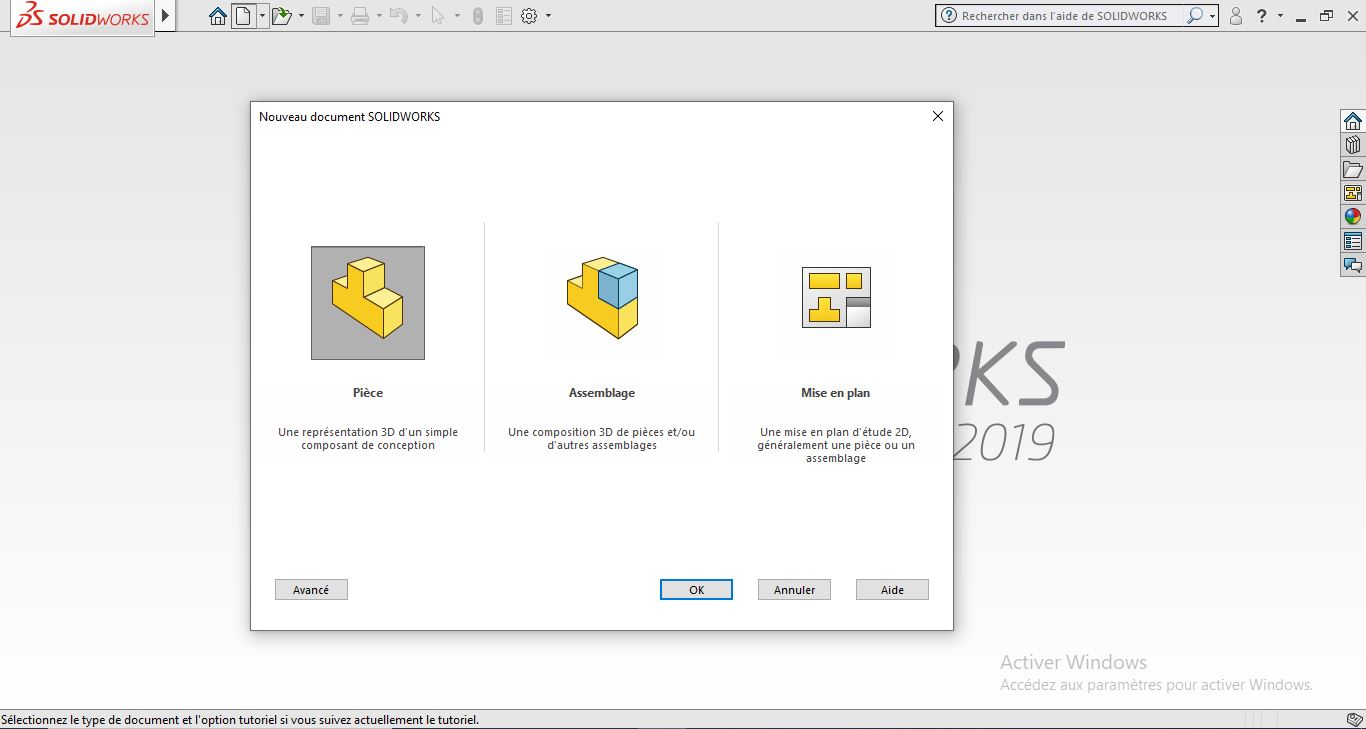Click the Nouveau document SOLIDWORKS title text

(x=350, y=117)
